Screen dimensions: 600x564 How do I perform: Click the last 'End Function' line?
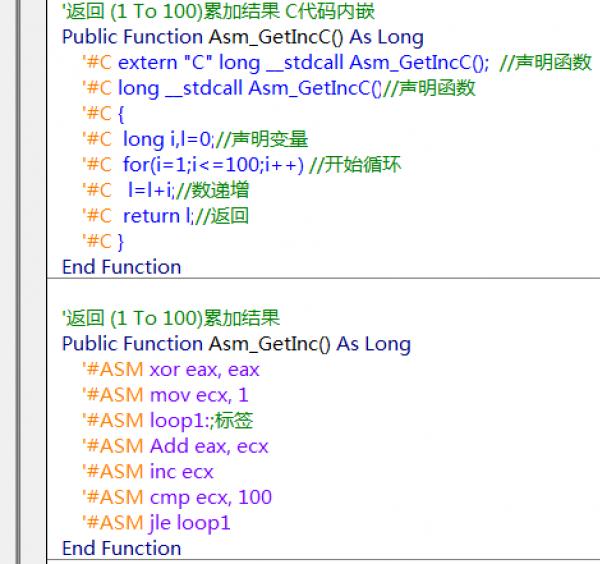click(x=122, y=548)
